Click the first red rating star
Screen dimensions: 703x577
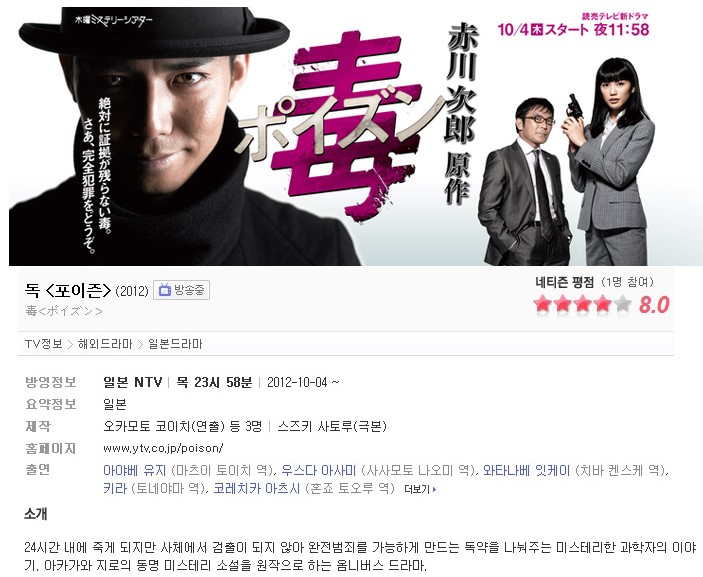542,304
